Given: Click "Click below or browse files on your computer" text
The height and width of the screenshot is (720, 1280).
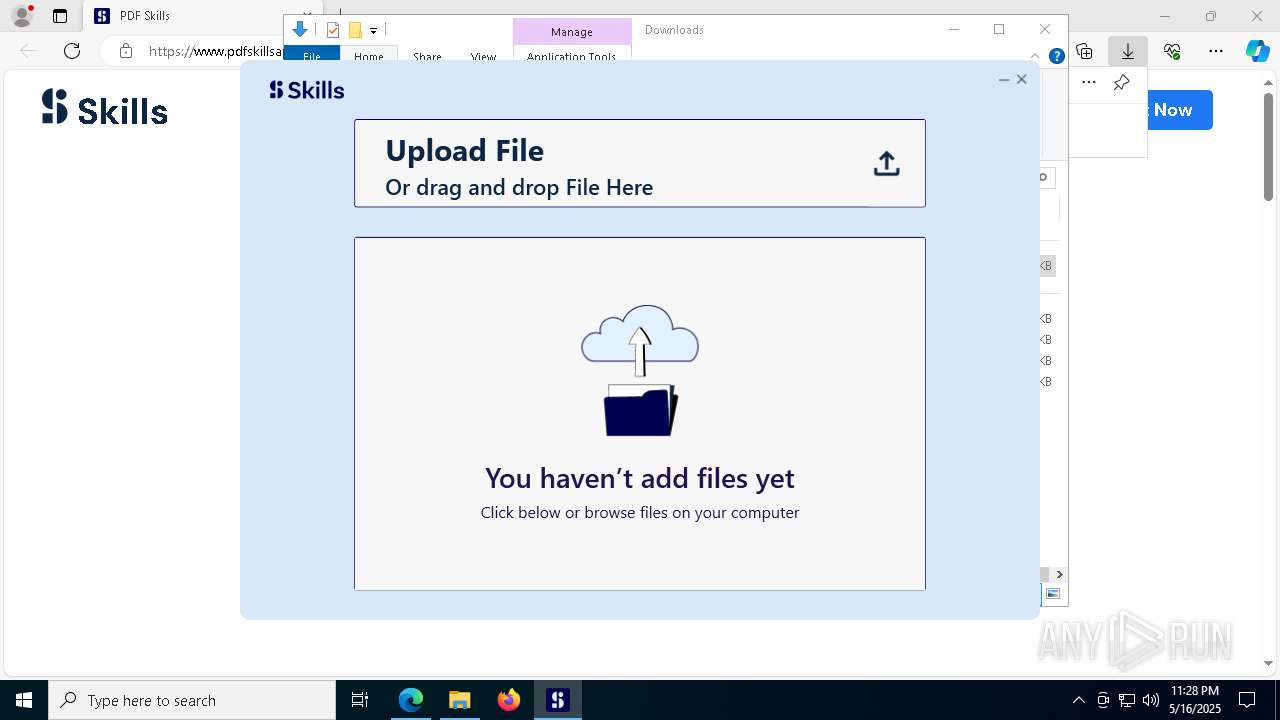Looking at the screenshot, I should click(x=640, y=512).
